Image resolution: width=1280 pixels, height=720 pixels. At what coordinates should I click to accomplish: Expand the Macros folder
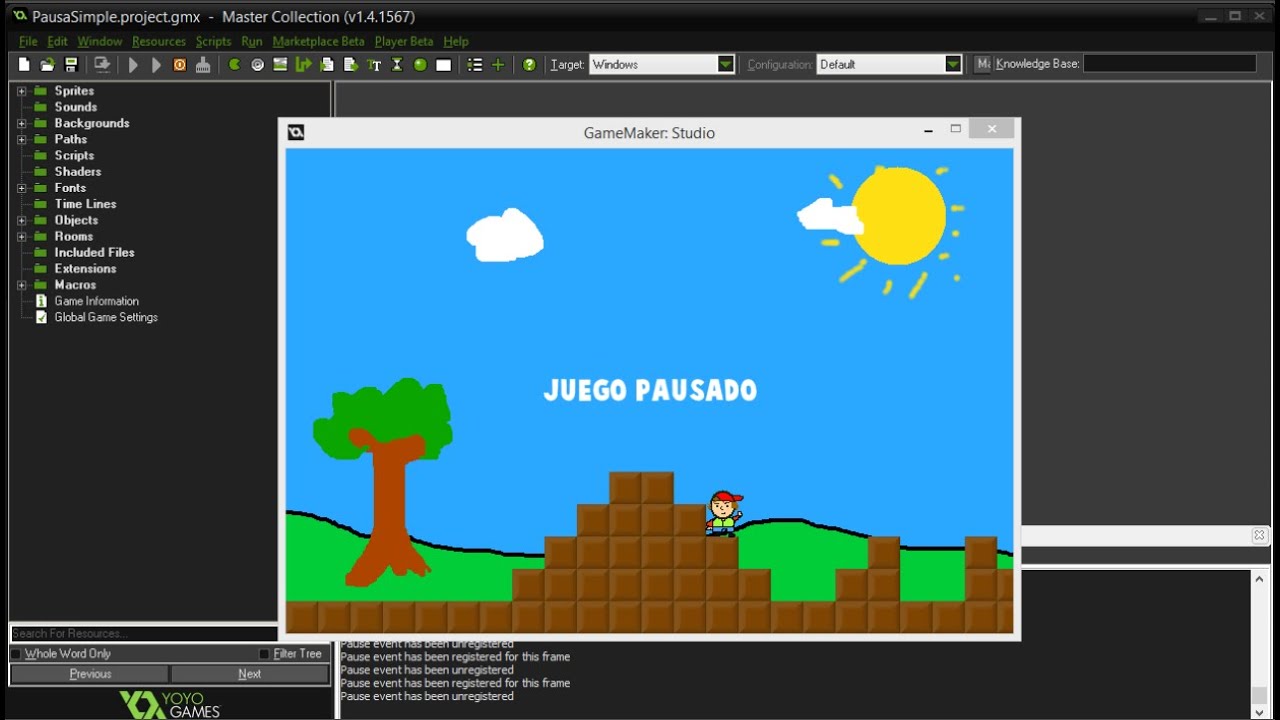tap(21, 285)
